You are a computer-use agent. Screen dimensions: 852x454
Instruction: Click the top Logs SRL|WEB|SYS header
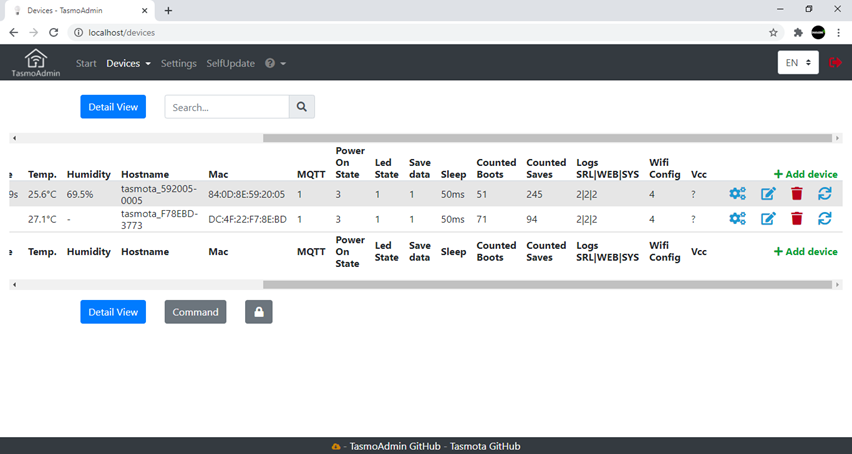607,168
